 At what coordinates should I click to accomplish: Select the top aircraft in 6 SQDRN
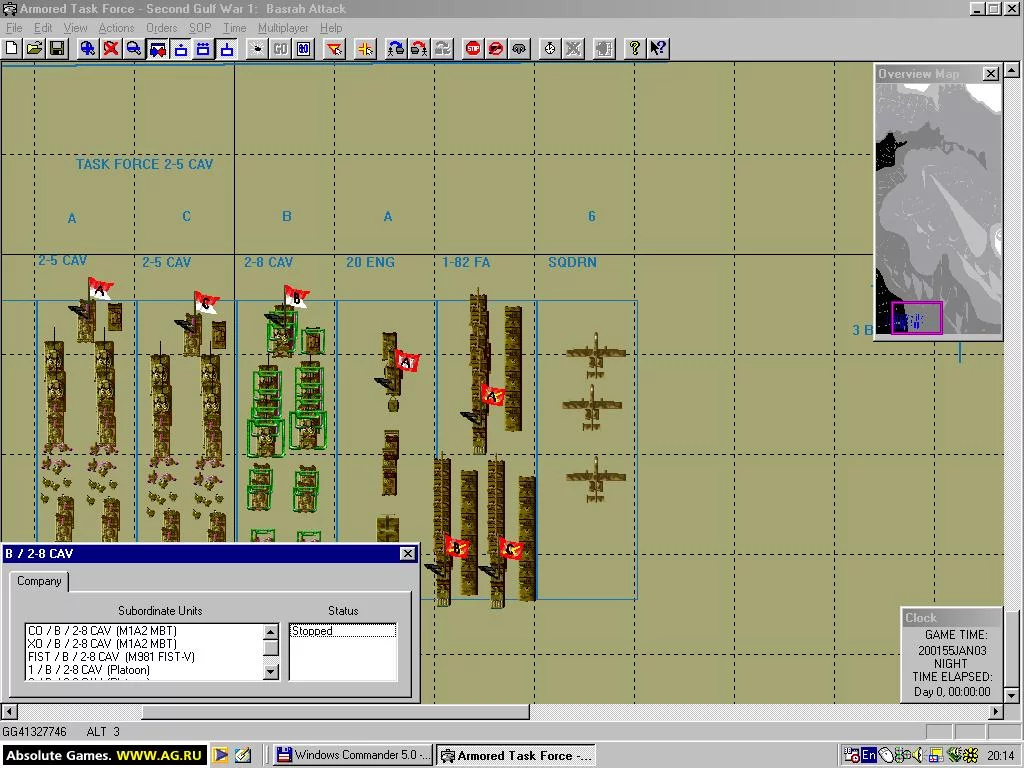click(x=595, y=355)
